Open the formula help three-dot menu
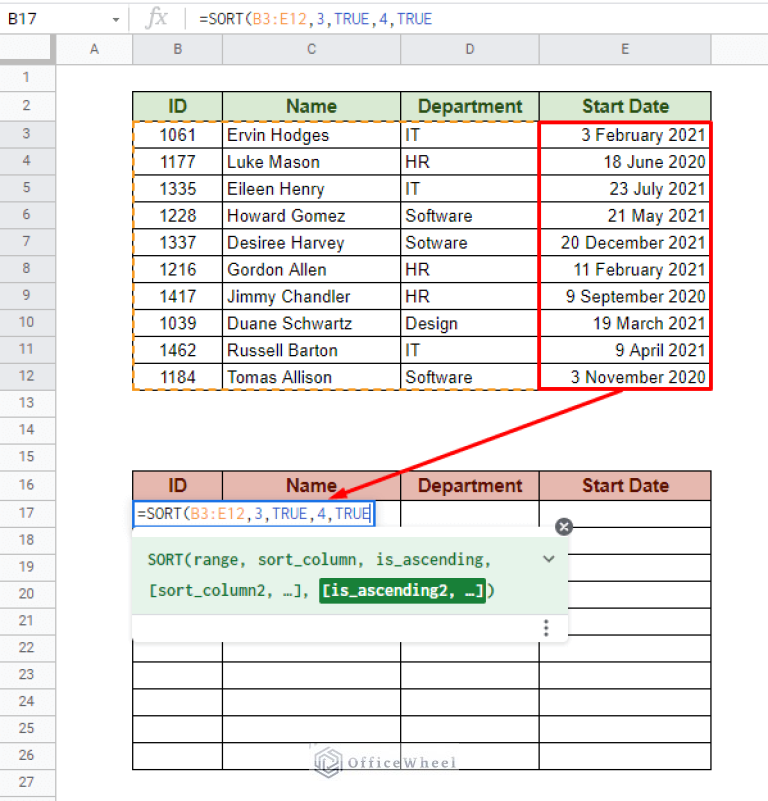This screenshot has width=768, height=801. pos(546,628)
